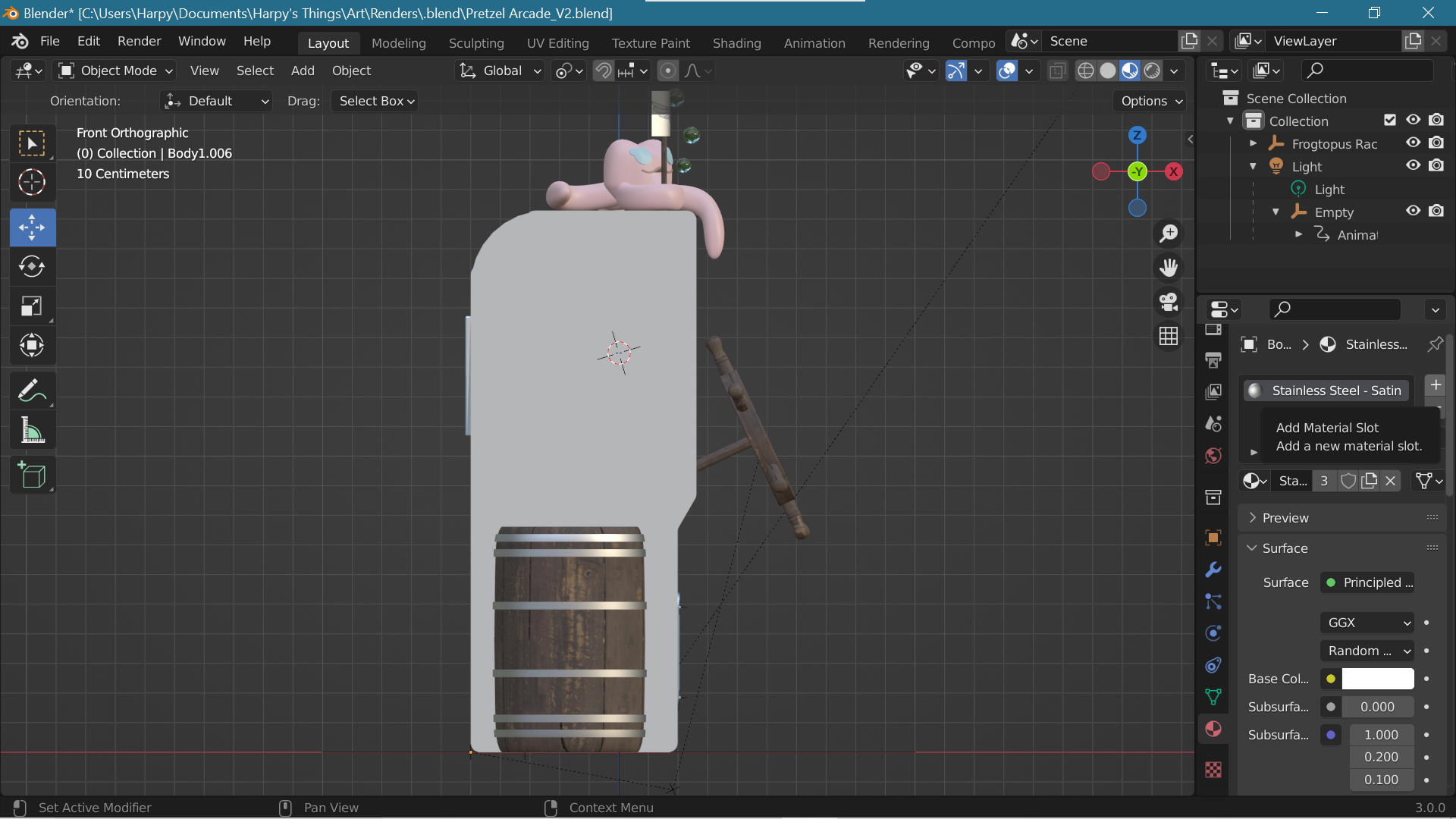The width and height of the screenshot is (1456, 819).
Task: Open Physics properties tab
Action: pos(1213,633)
